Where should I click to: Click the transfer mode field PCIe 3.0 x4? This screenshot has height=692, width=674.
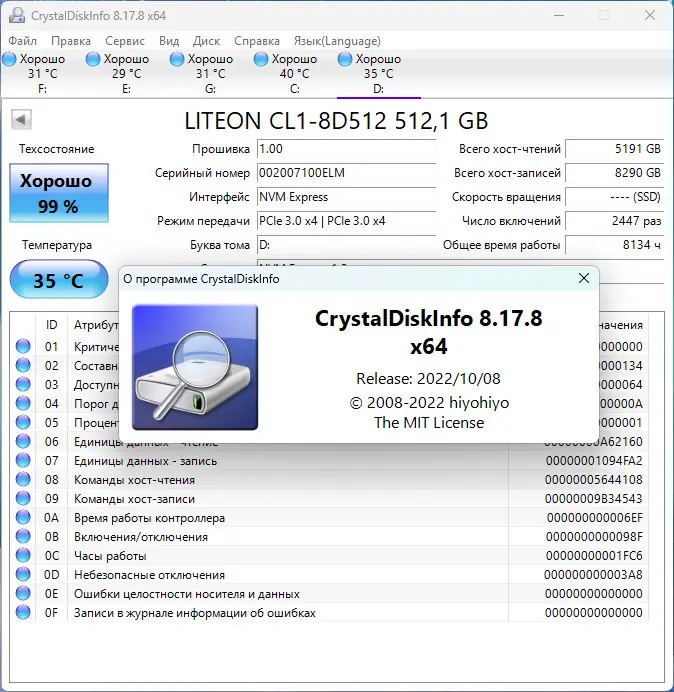coord(346,221)
